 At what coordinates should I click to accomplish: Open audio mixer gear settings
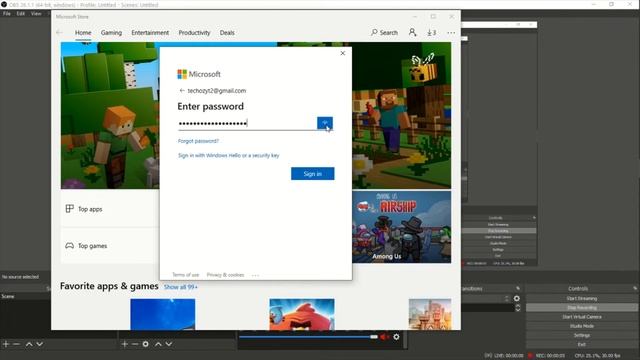coord(396,337)
